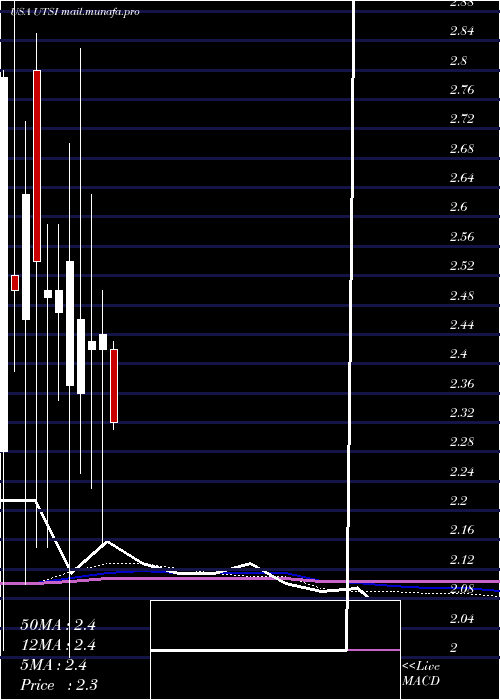500x700 pixels.
Task: Click the 2.8 price axis label
Action: point(458,61)
